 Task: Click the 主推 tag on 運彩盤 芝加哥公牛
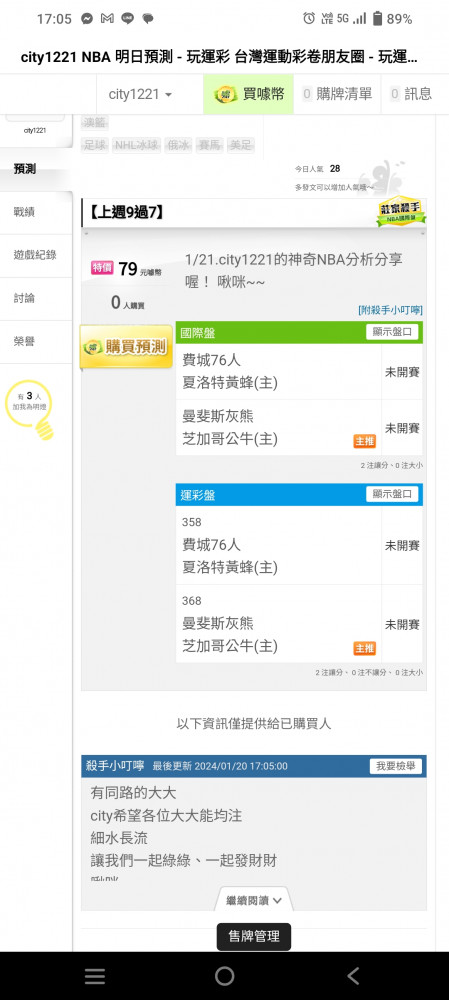(365, 648)
